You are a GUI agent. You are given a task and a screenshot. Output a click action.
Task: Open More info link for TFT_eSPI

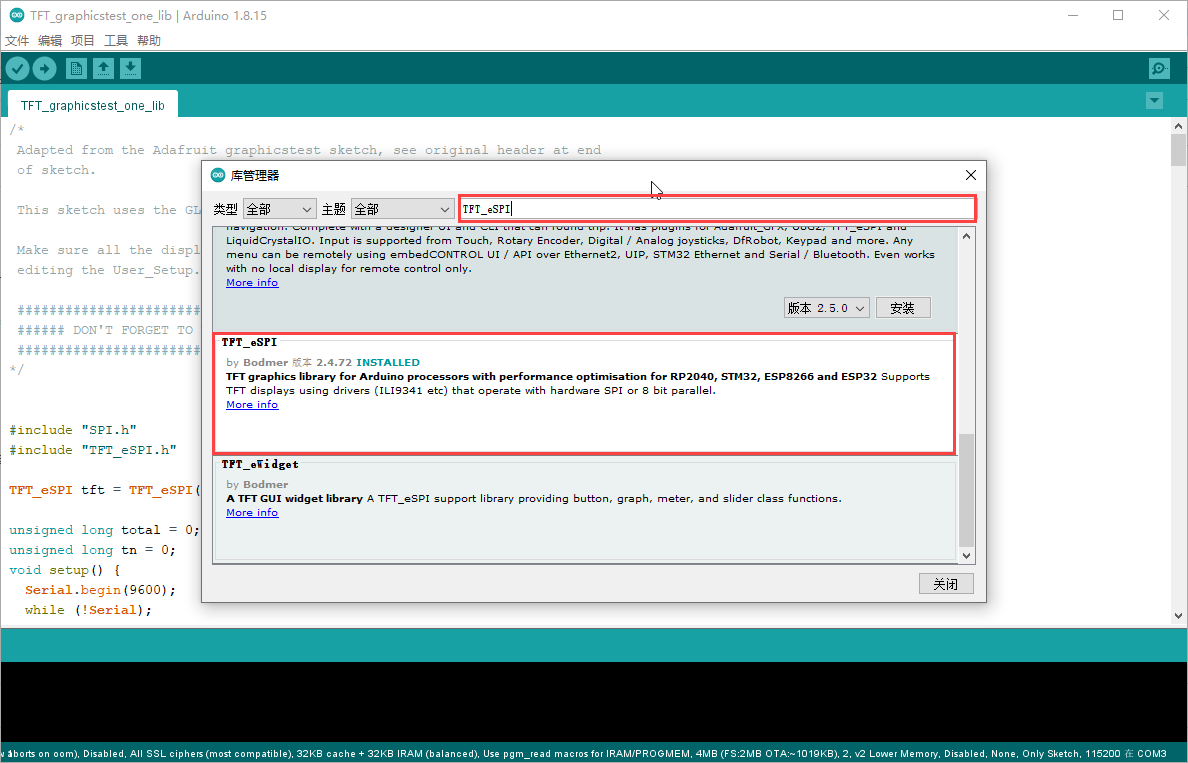tap(252, 405)
